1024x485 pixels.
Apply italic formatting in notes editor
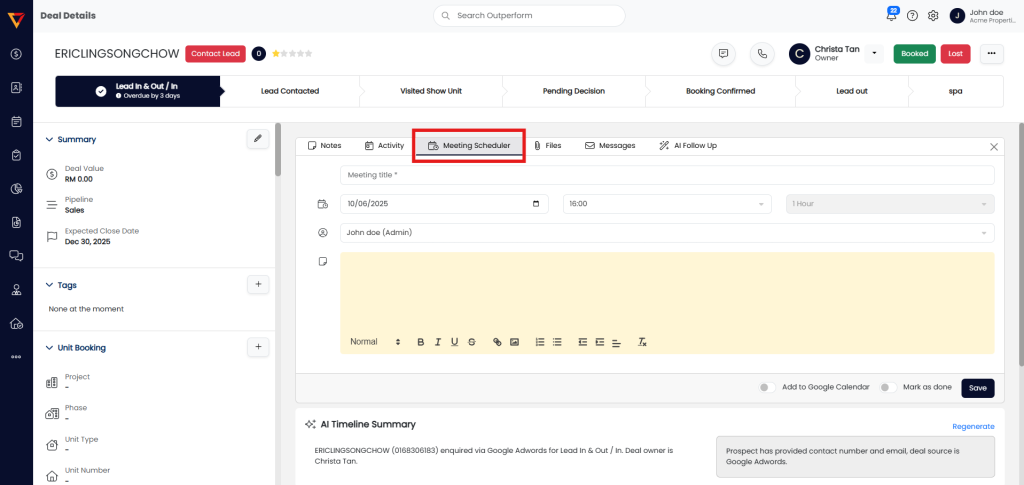(438, 342)
